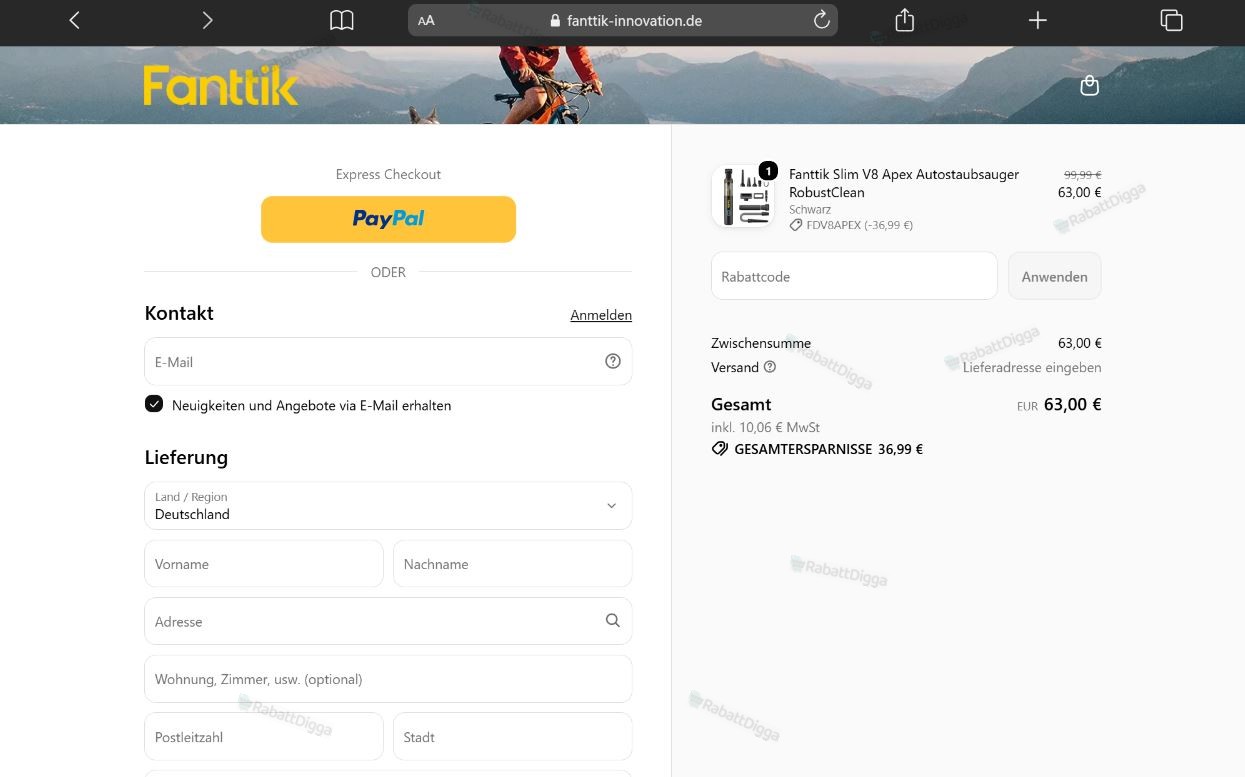This screenshot has width=1245, height=777.
Task: Pay with the PayPal express button
Action: coord(388,219)
